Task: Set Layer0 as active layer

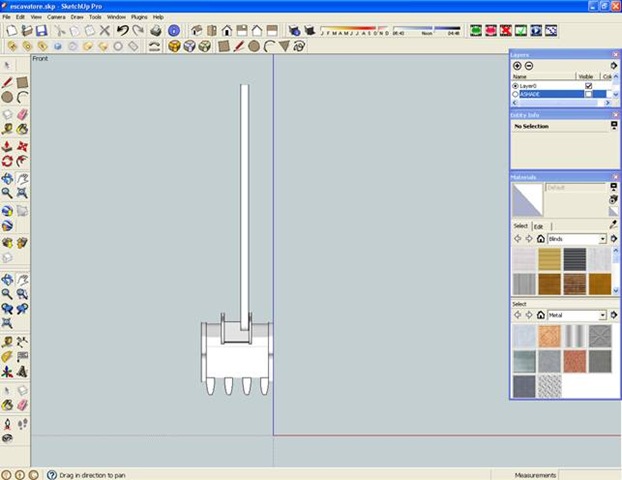Action: click(515, 86)
